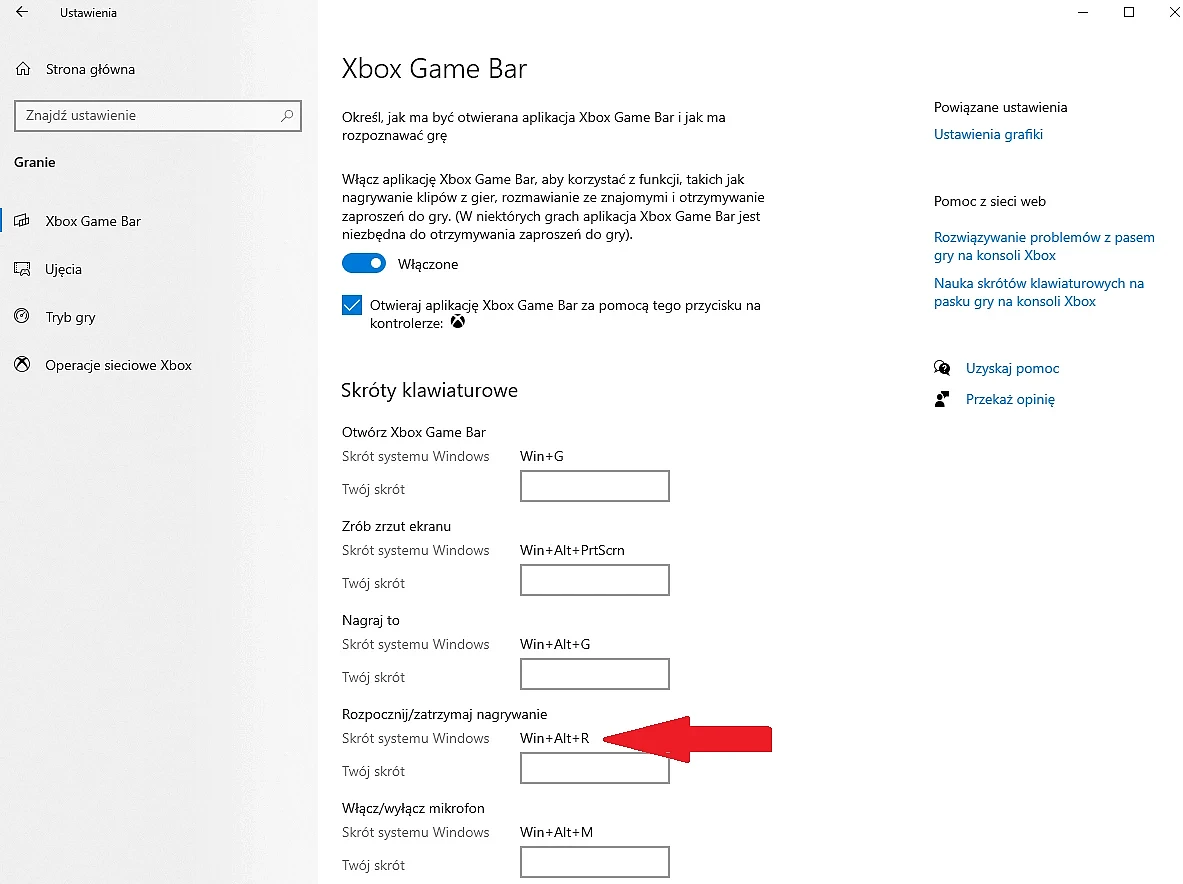Open Rozwiązywanie problemów z pasem gry link
The height and width of the screenshot is (884, 1183).
tap(1044, 246)
